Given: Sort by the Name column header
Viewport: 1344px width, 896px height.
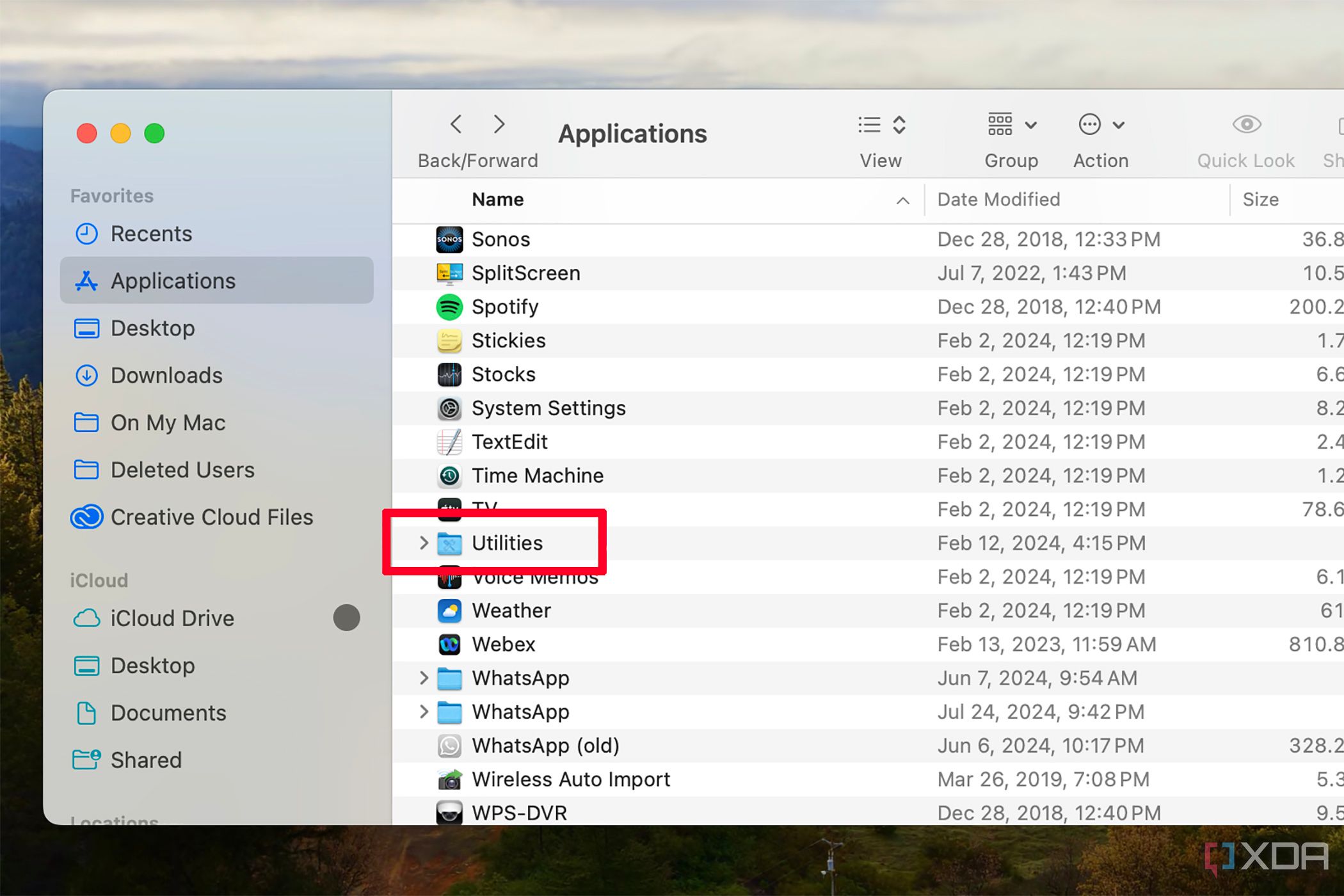Looking at the screenshot, I should [x=498, y=200].
